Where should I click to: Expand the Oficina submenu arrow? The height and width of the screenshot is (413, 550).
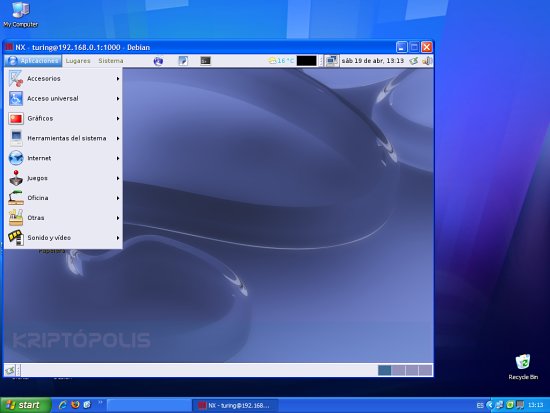[118, 198]
